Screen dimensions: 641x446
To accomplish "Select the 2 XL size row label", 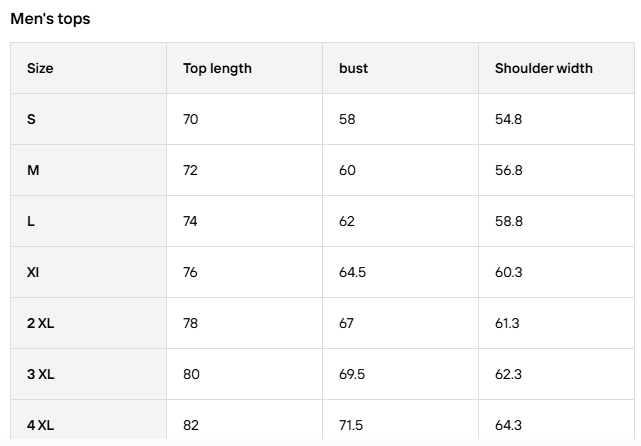I will click(40, 324).
